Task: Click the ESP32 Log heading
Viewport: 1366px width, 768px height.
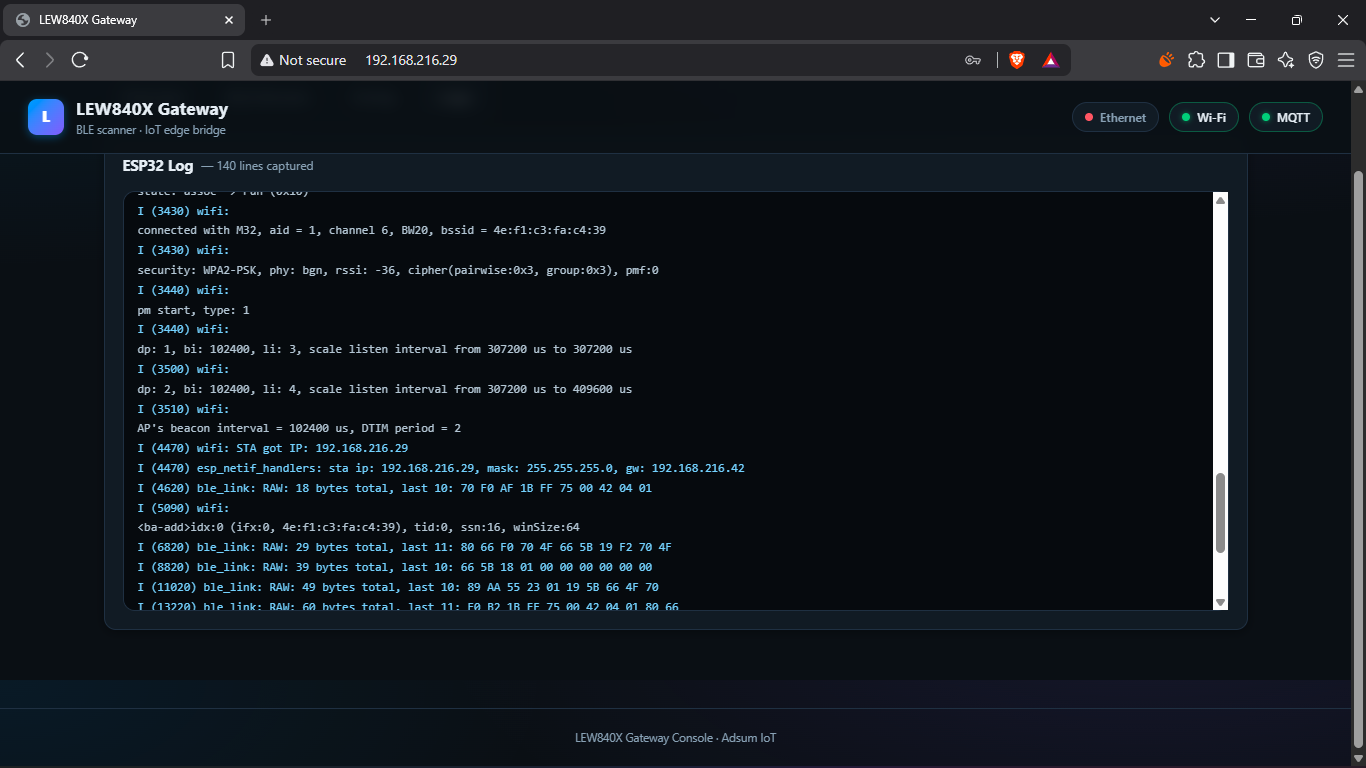Action: point(158,166)
